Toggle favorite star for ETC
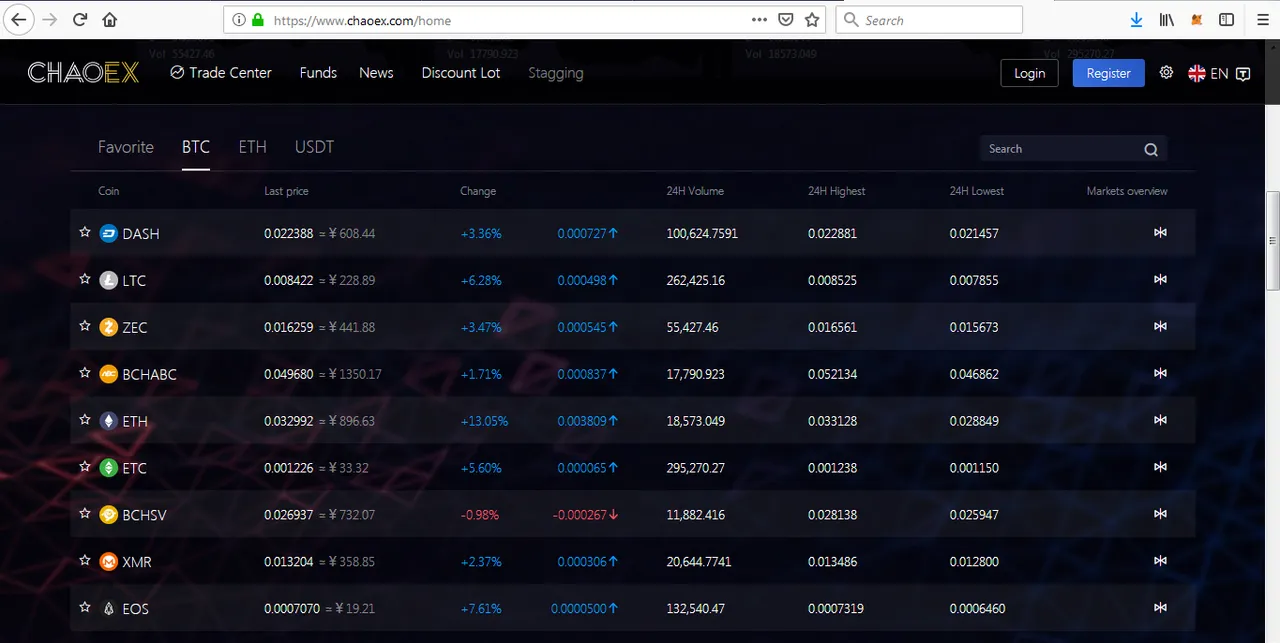 click(x=85, y=467)
